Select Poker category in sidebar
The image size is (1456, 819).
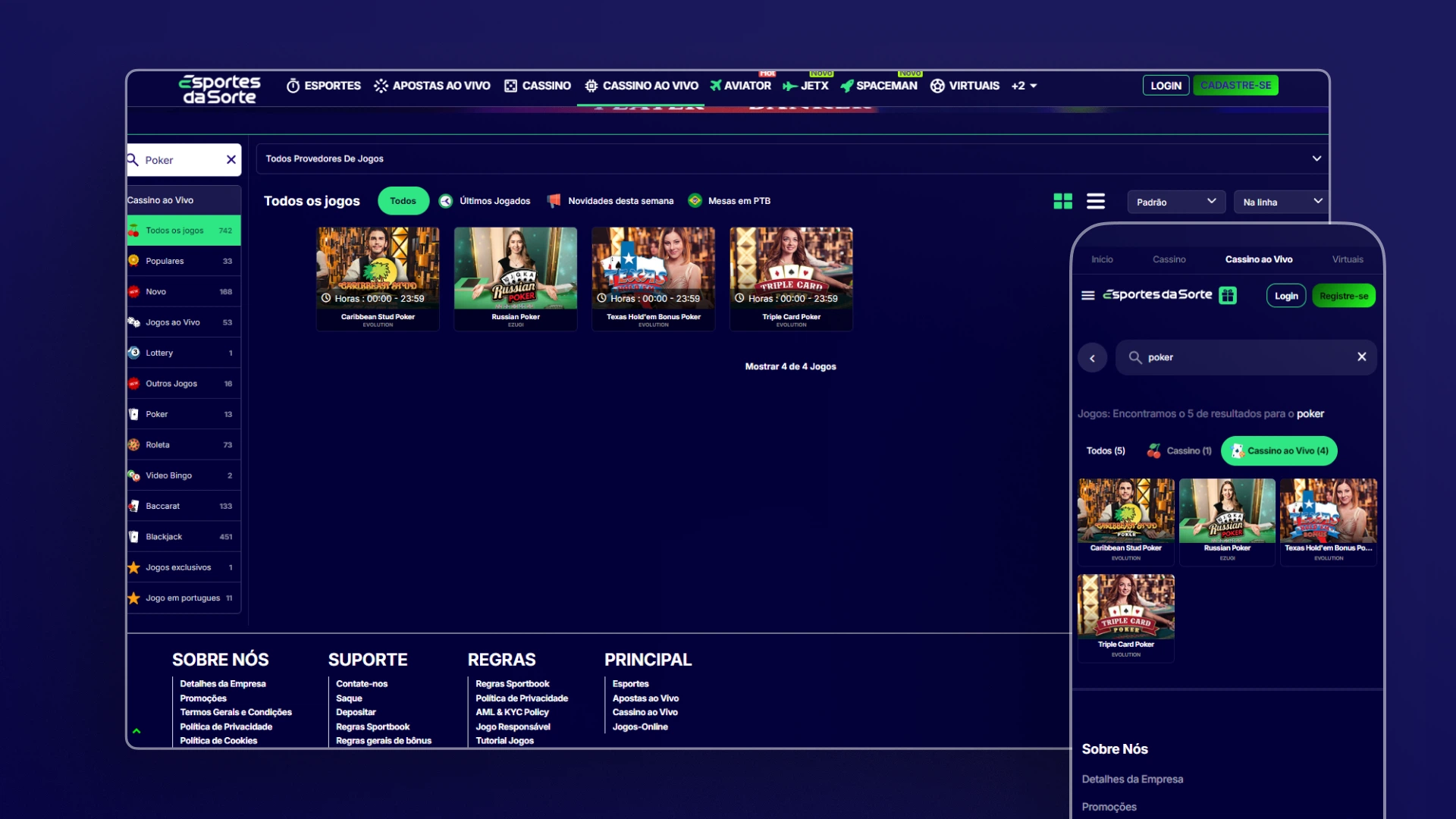[x=184, y=415]
